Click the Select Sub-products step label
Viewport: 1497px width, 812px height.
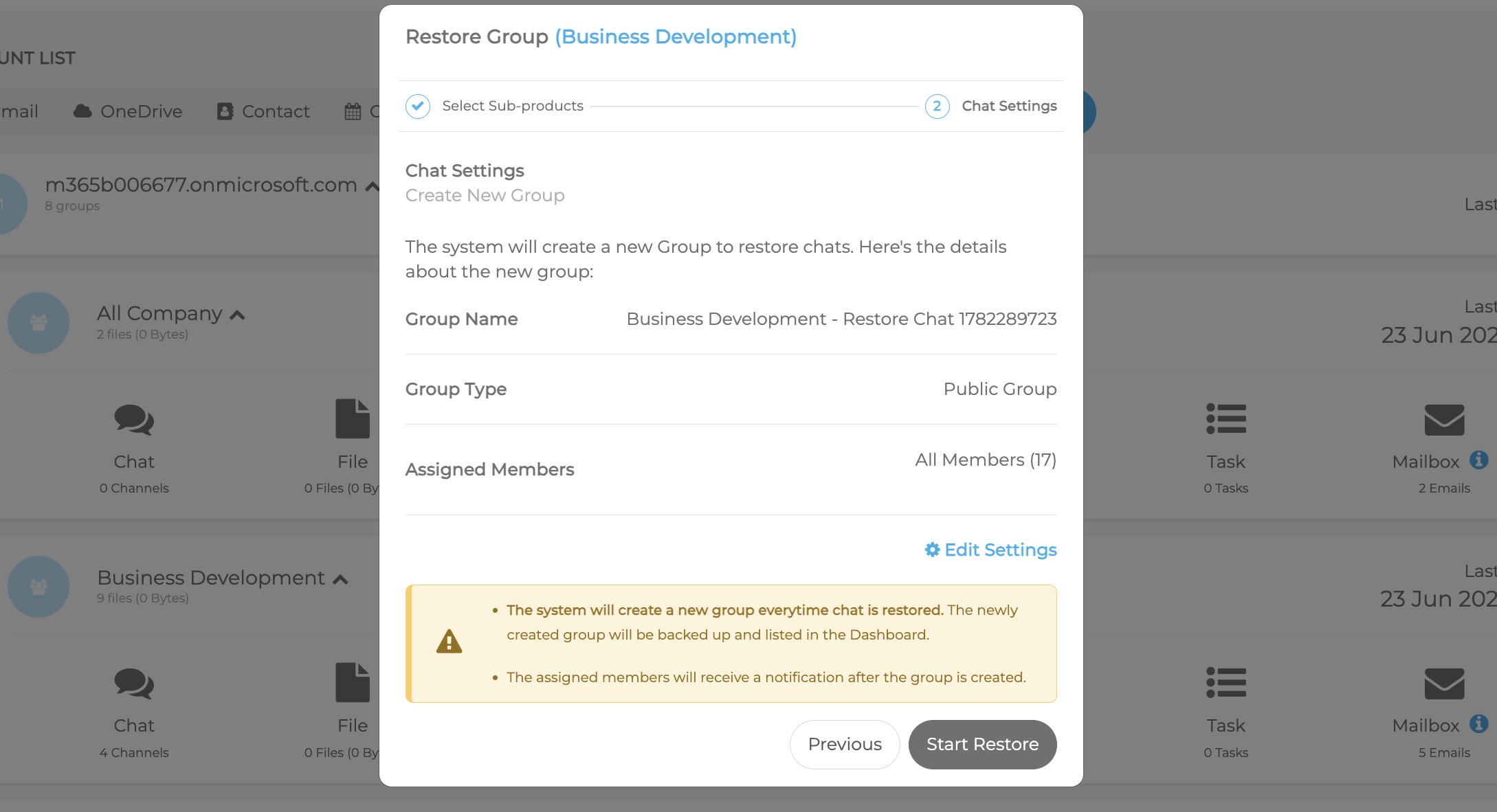coord(513,106)
